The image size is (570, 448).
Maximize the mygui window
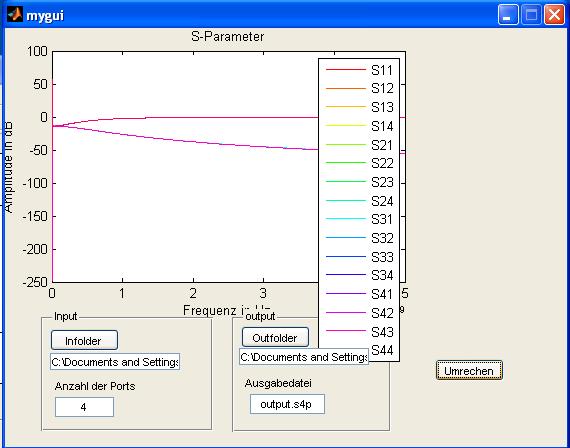[531, 15]
